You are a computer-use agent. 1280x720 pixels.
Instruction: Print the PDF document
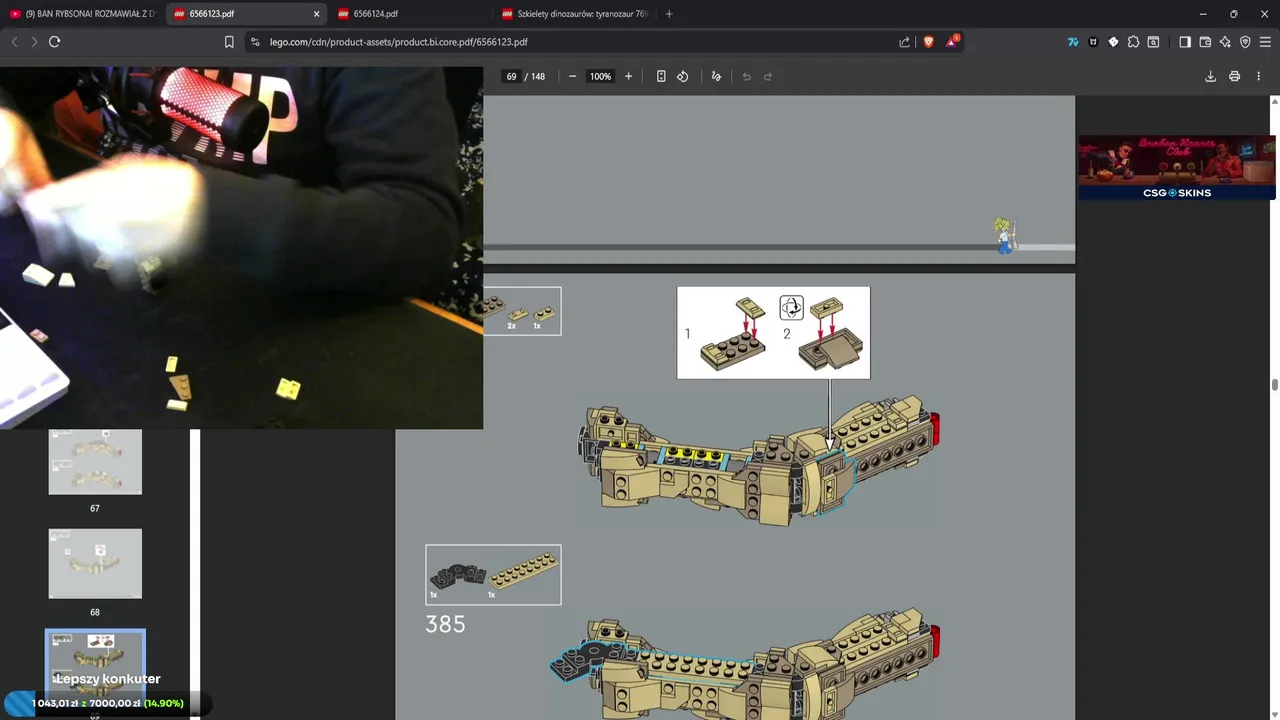[x=1235, y=76]
